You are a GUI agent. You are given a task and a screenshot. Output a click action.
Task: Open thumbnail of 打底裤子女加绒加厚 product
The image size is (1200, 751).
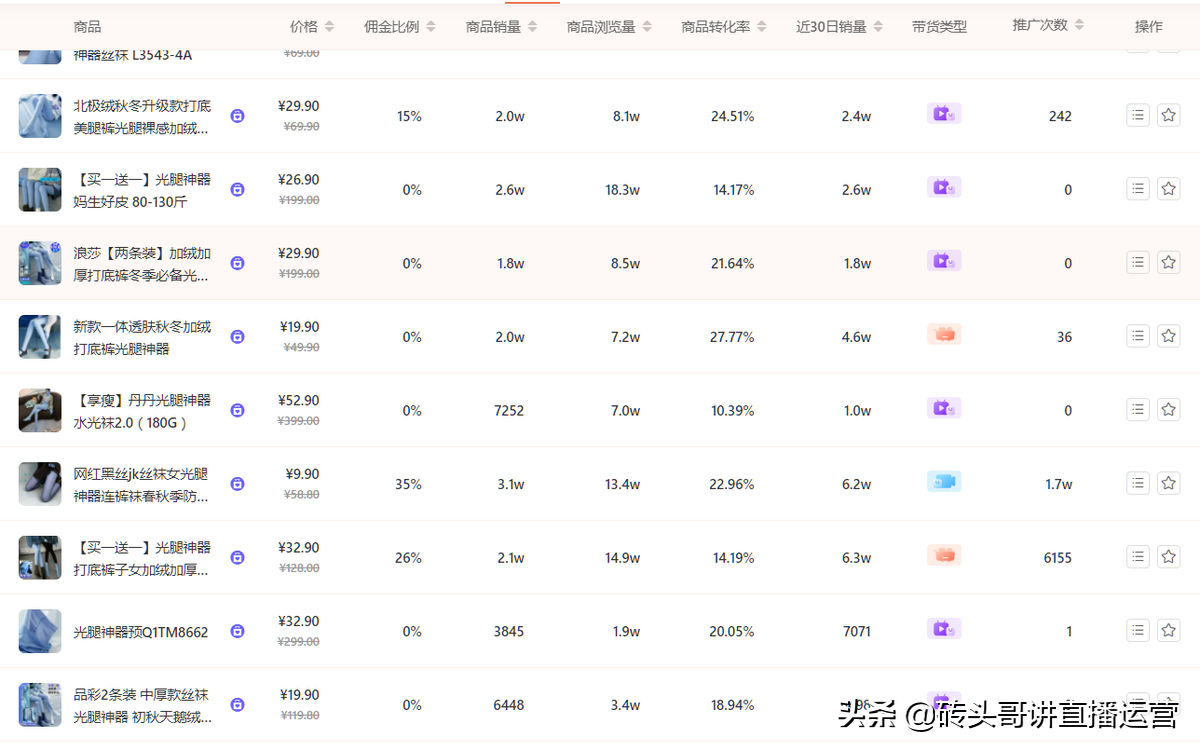click(x=40, y=557)
